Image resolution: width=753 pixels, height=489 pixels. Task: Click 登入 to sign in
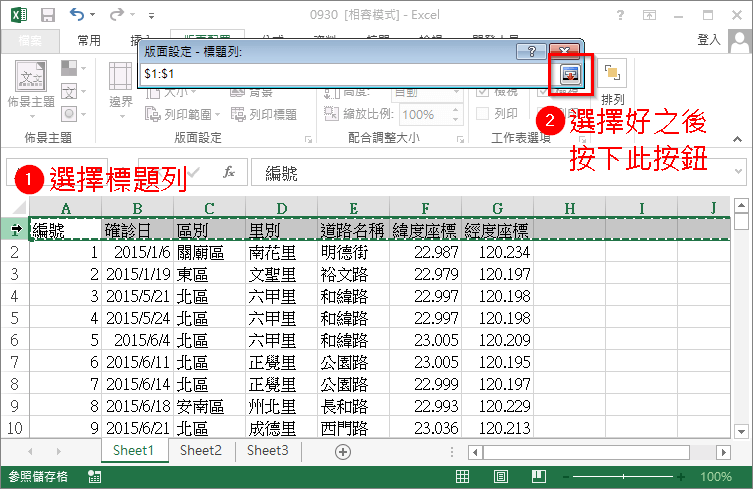click(x=709, y=39)
